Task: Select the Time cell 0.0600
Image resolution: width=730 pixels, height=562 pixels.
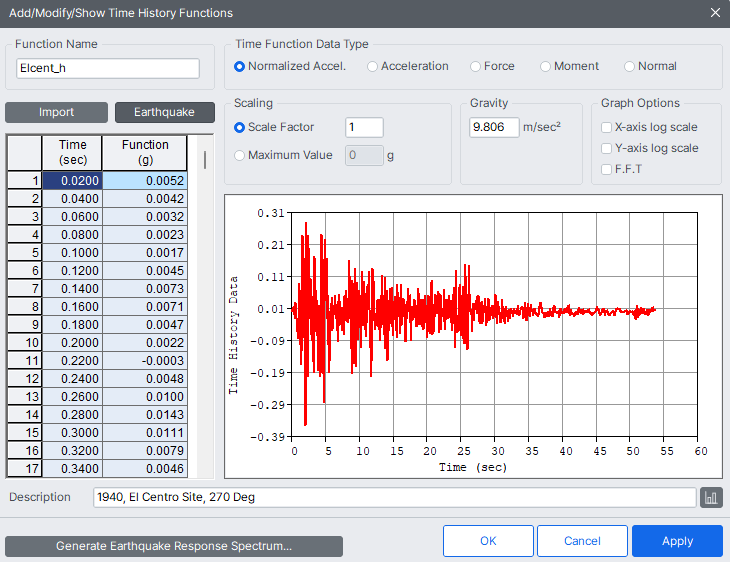Action: pos(72,217)
